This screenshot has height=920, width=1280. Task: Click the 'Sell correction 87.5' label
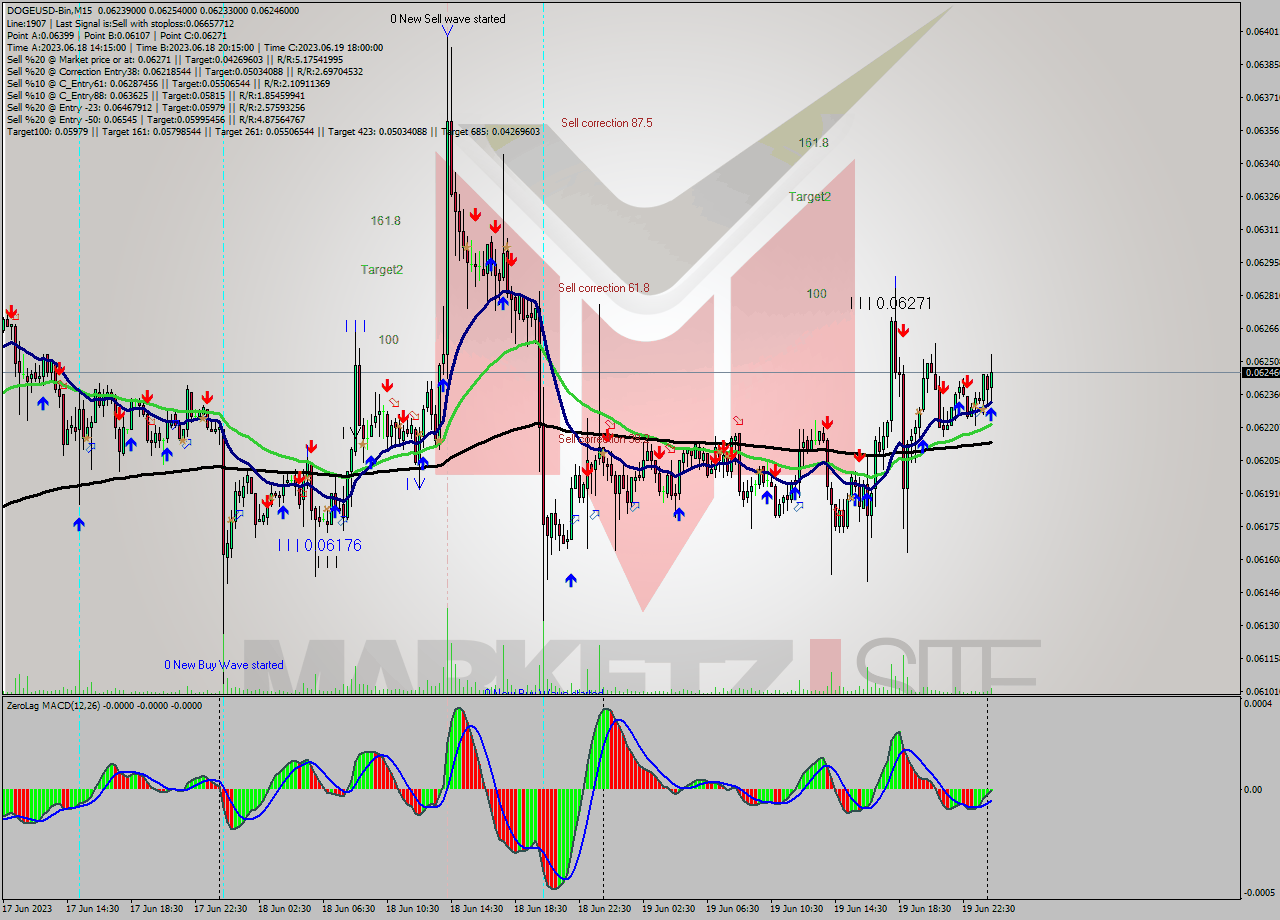[607, 123]
